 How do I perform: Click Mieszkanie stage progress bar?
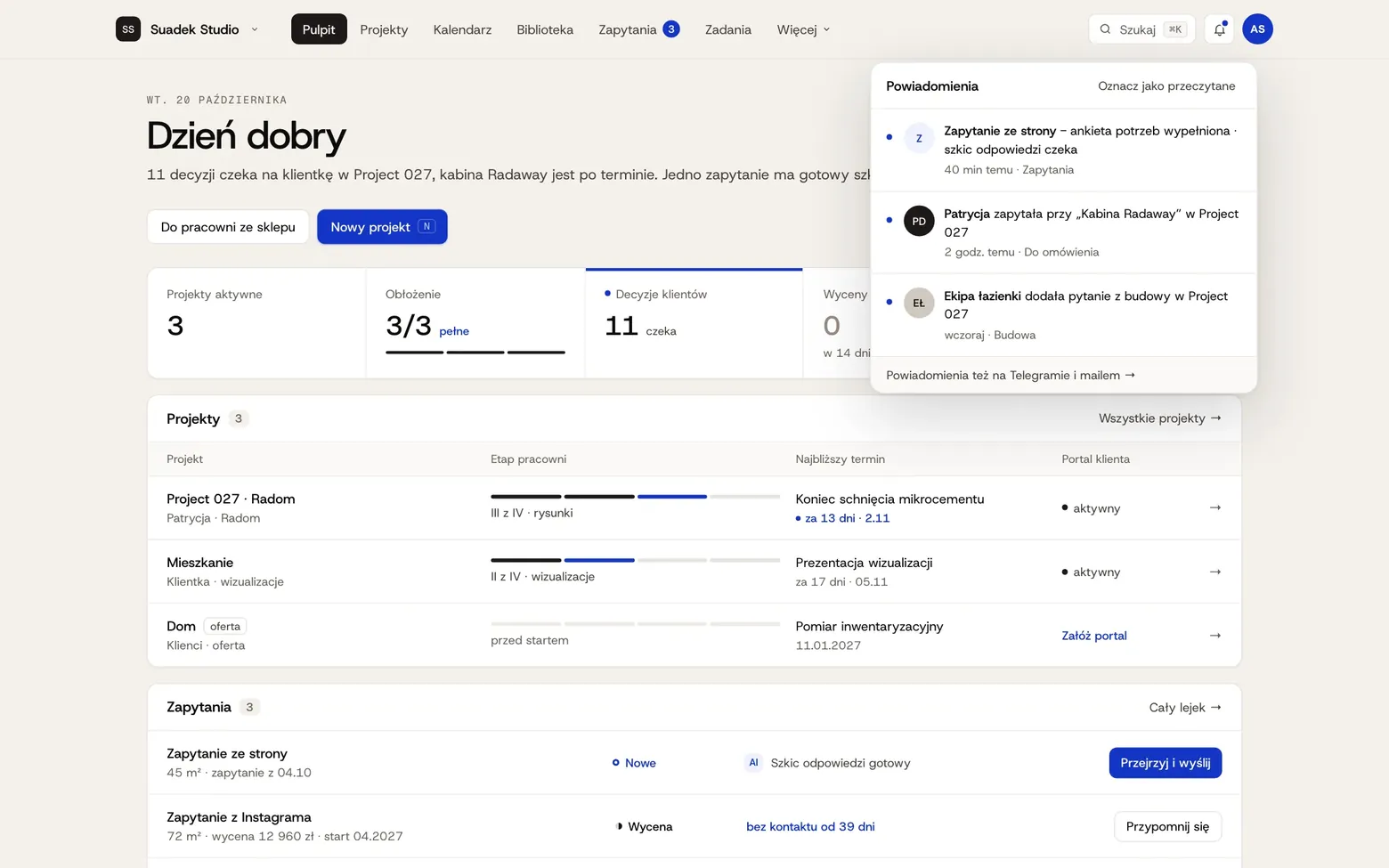click(635, 560)
